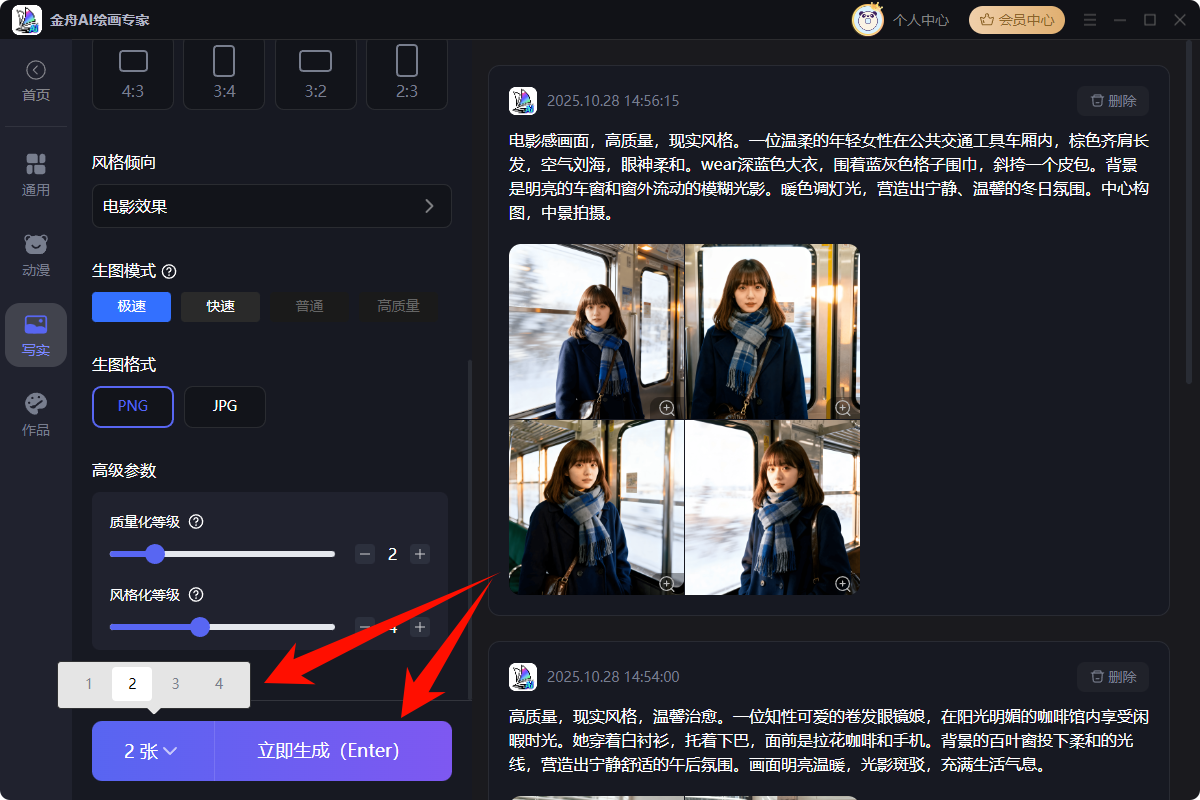
Task: Click the plus stepper beside 质量化等级
Action: click(419, 553)
